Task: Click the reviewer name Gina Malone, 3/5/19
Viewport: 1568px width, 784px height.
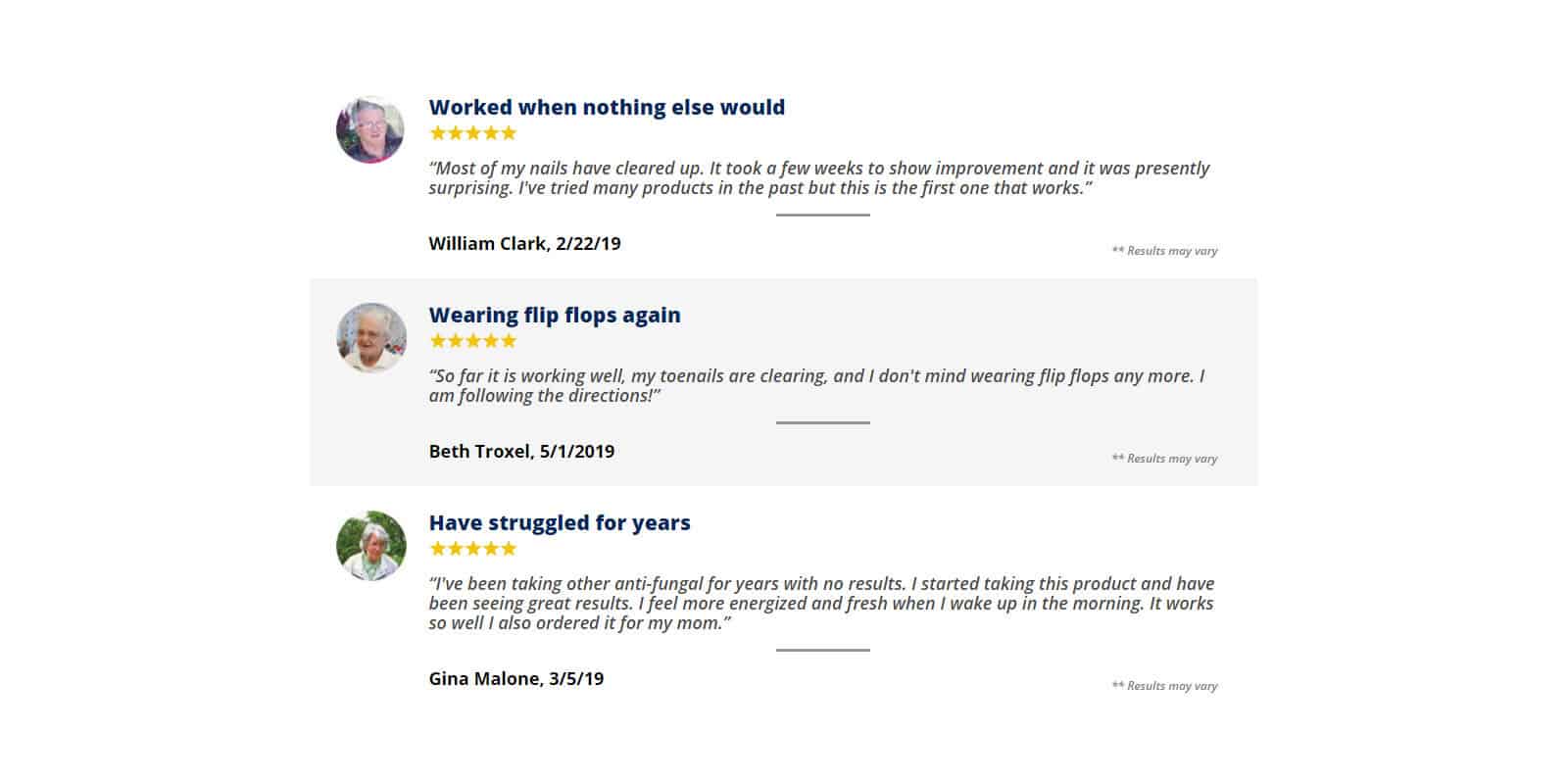Action: coord(516,679)
